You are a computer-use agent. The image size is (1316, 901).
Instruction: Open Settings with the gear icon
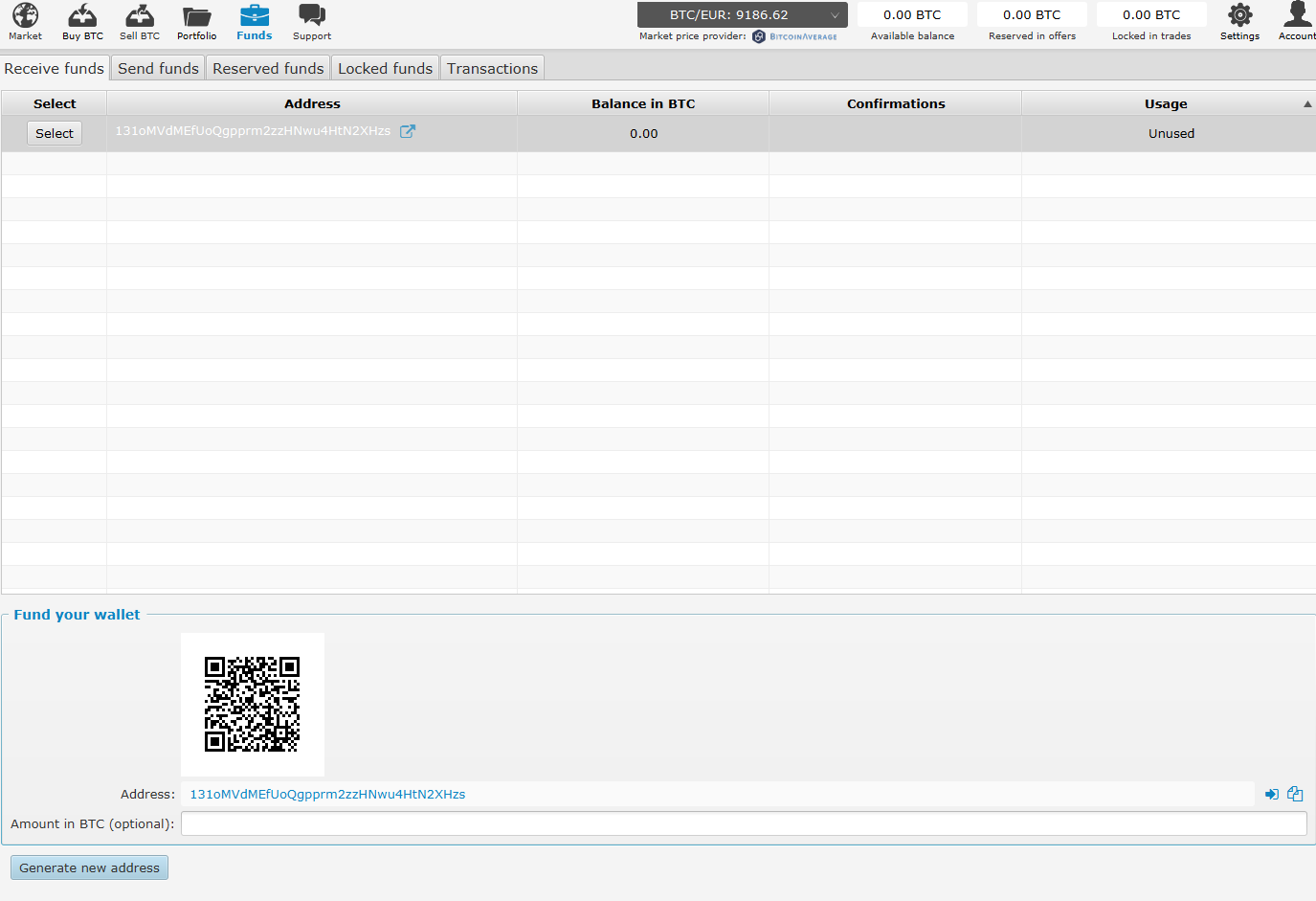pos(1239,14)
